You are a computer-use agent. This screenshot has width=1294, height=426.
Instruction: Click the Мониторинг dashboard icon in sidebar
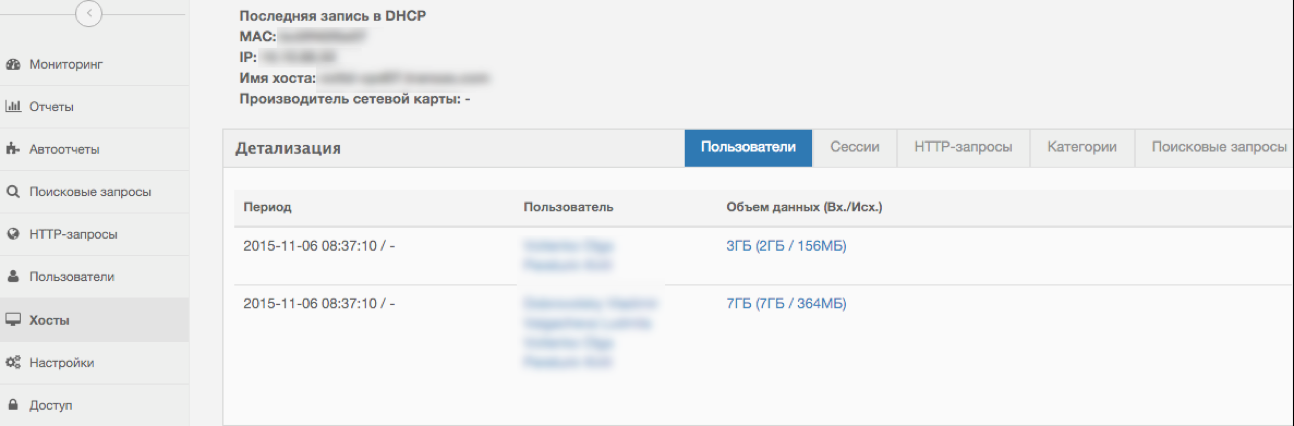[x=14, y=65]
